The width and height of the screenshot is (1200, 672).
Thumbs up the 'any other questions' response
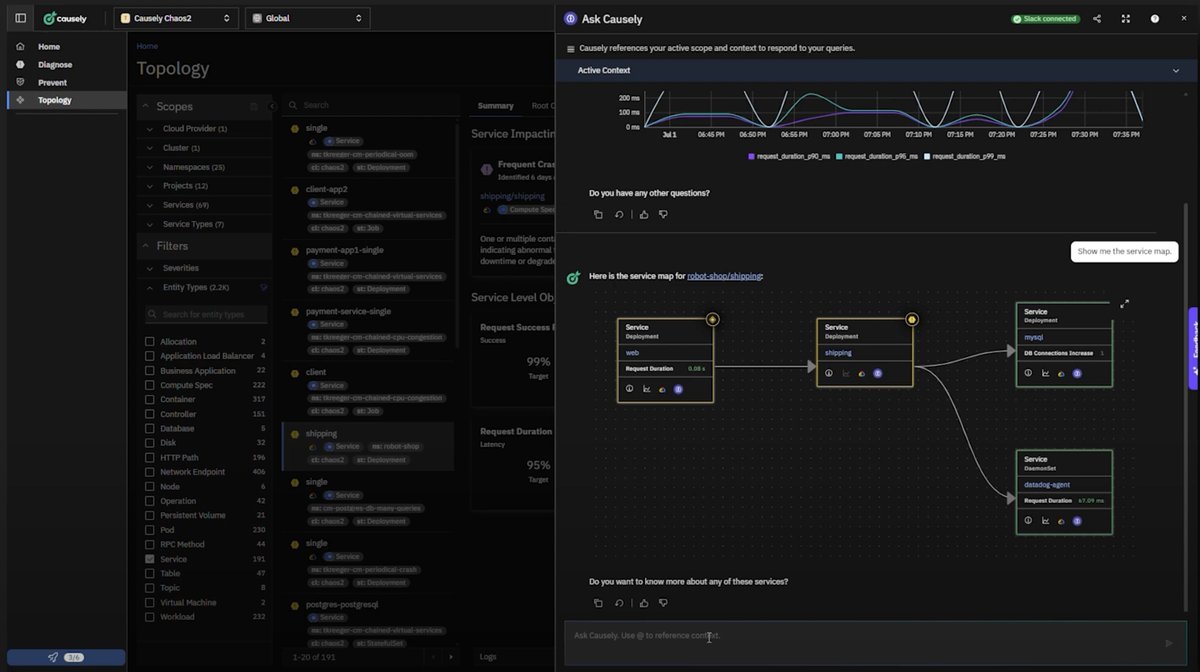(x=643, y=214)
